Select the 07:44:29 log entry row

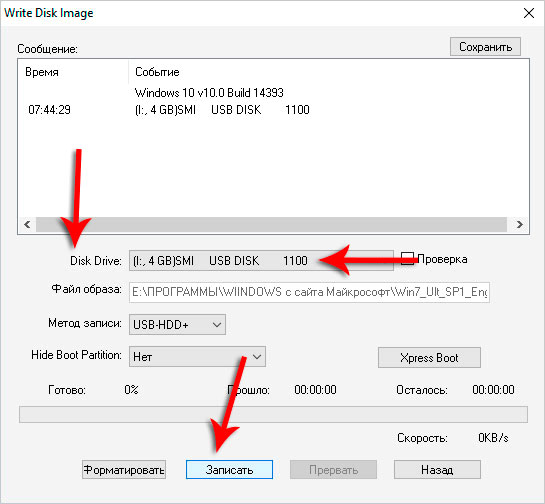(x=169, y=110)
